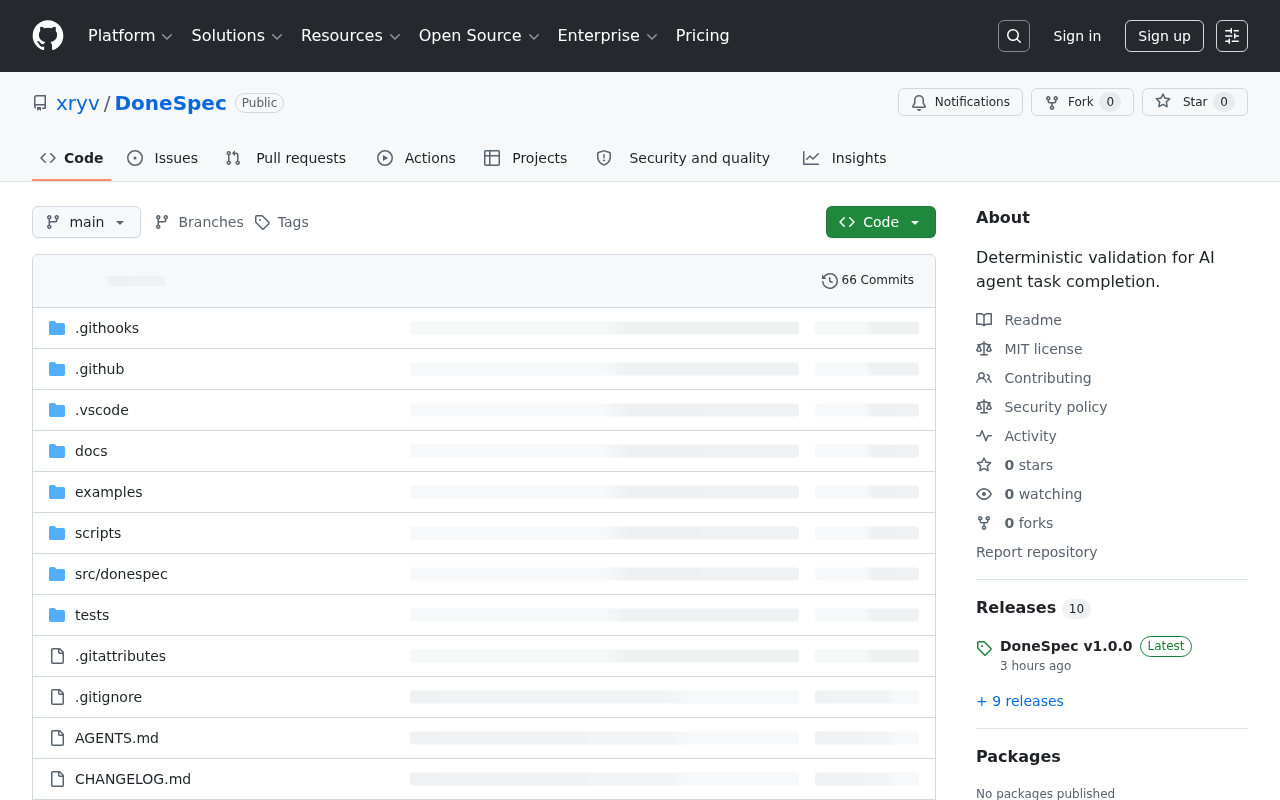The width and height of the screenshot is (1280, 800).
Task: Click the tests folder icon
Action: (x=57, y=615)
